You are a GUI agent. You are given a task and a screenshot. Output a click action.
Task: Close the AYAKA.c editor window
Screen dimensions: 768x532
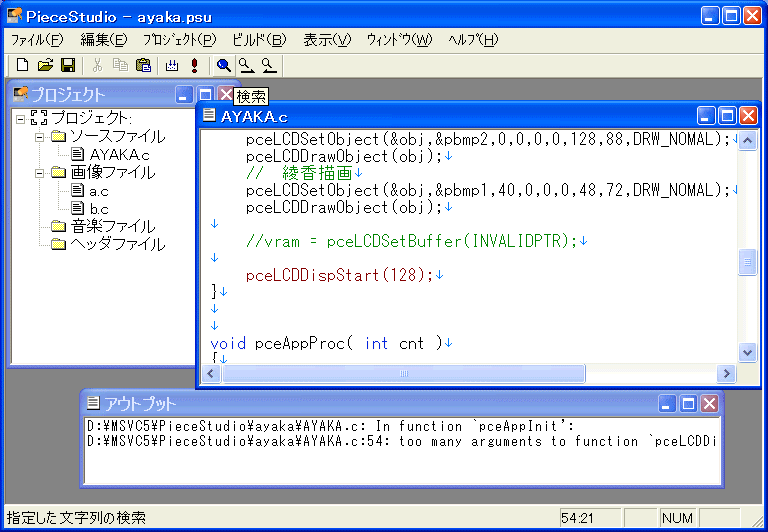coord(748,116)
